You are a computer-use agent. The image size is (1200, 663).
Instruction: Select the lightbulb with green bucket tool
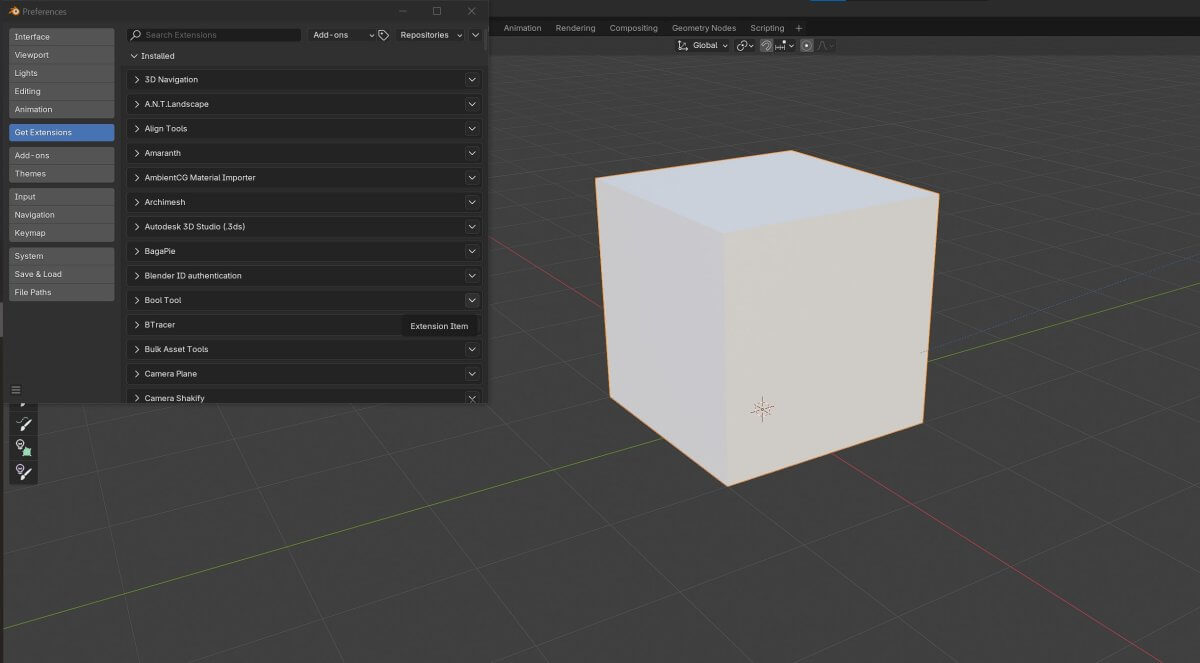23,447
